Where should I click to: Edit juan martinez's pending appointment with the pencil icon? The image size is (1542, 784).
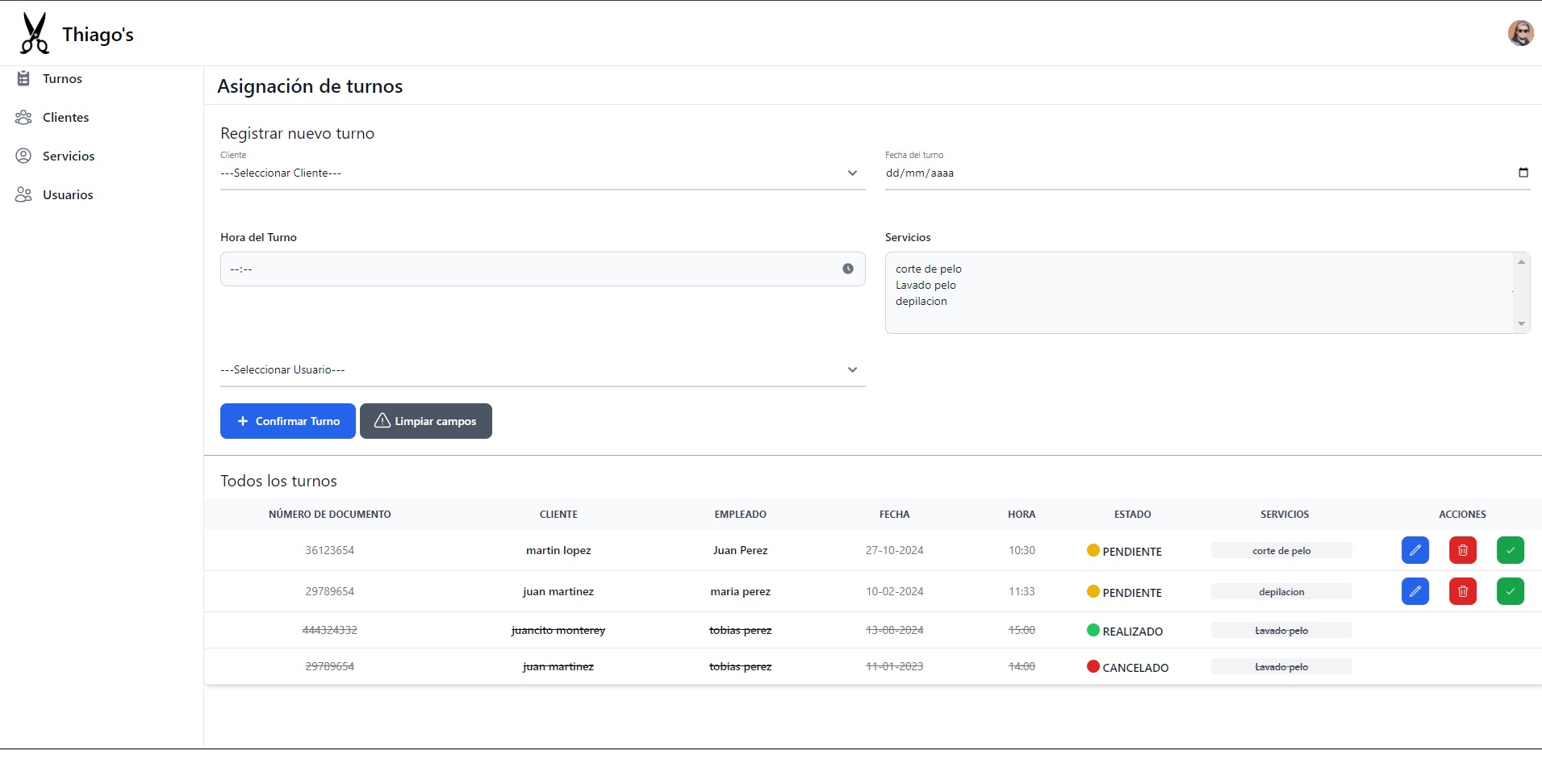point(1415,591)
